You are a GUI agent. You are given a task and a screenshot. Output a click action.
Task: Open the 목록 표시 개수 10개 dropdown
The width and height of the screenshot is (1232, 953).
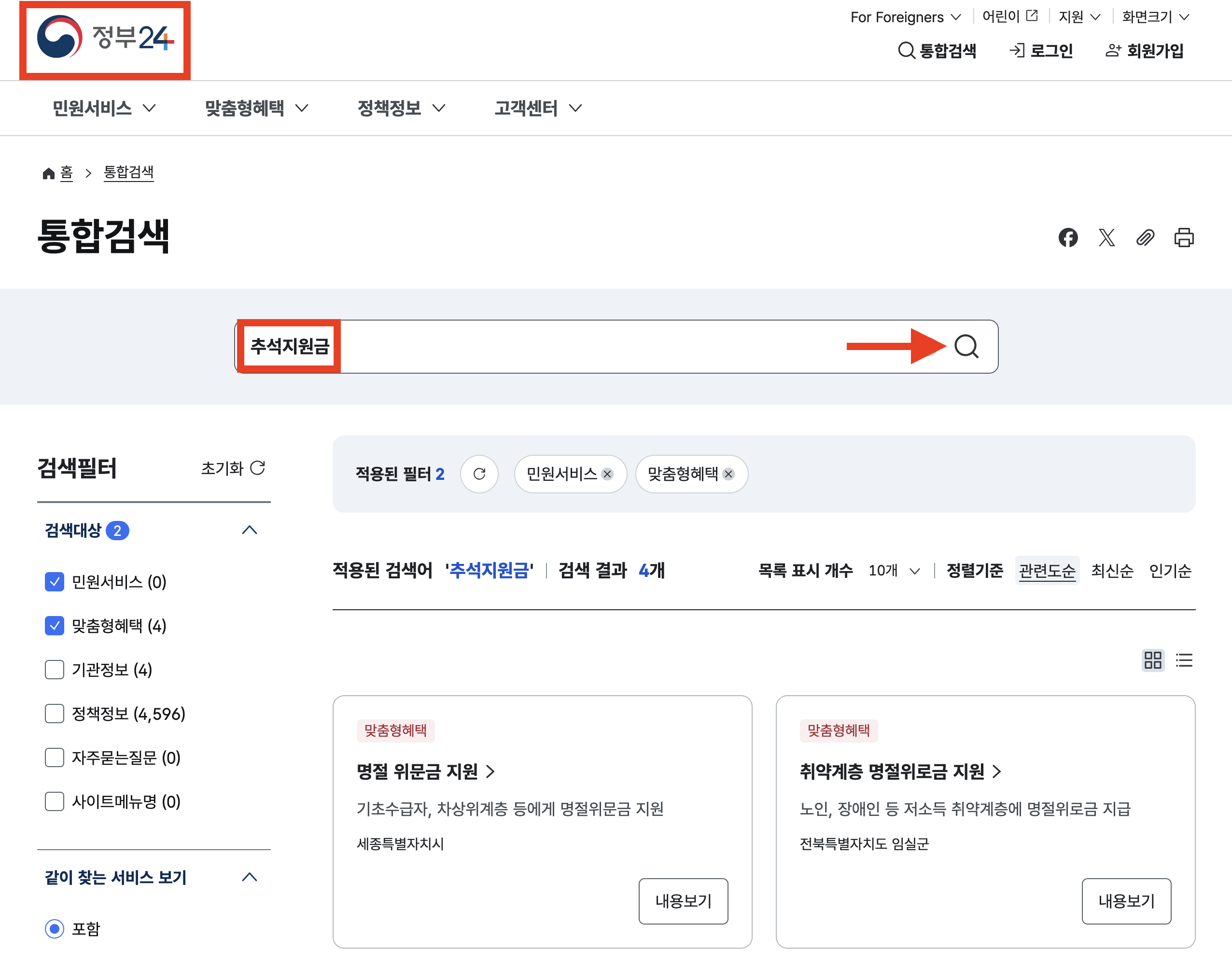tap(894, 571)
